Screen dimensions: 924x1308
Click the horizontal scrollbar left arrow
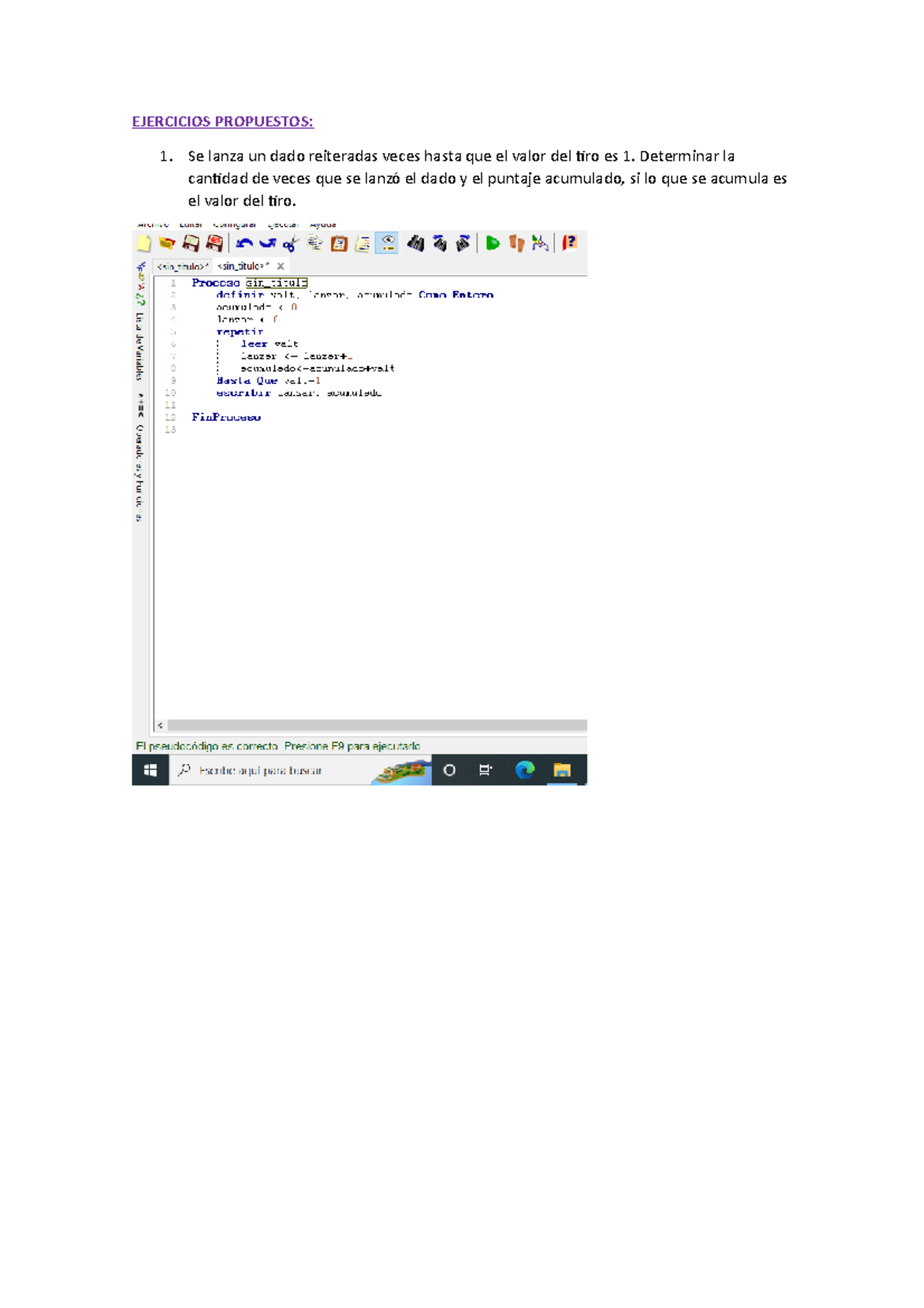160,726
